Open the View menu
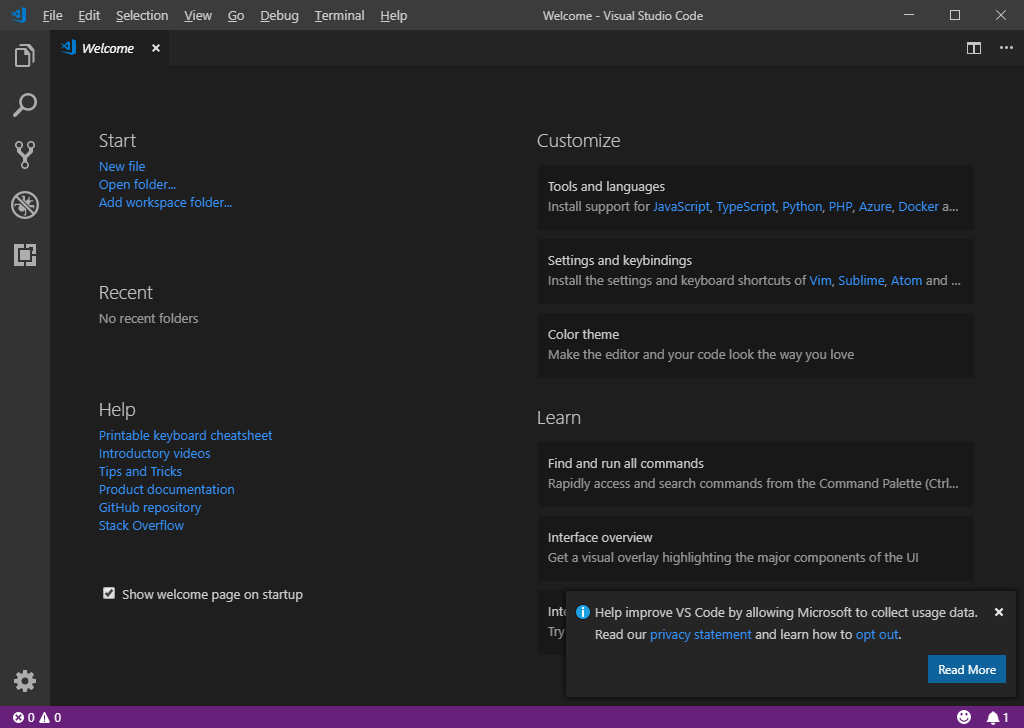The image size is (1024, 728). click(198, 16)
